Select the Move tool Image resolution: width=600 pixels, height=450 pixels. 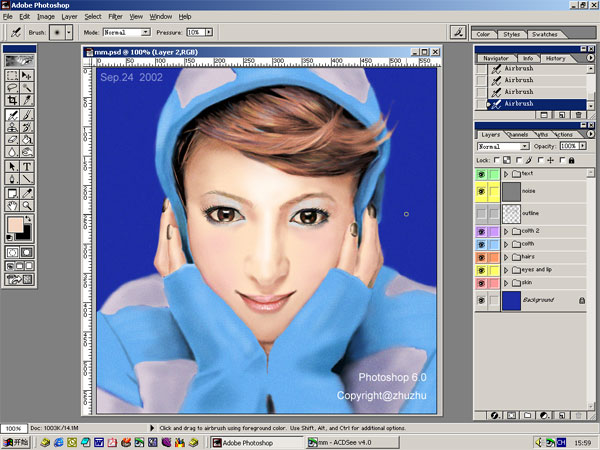pos(26,75)
